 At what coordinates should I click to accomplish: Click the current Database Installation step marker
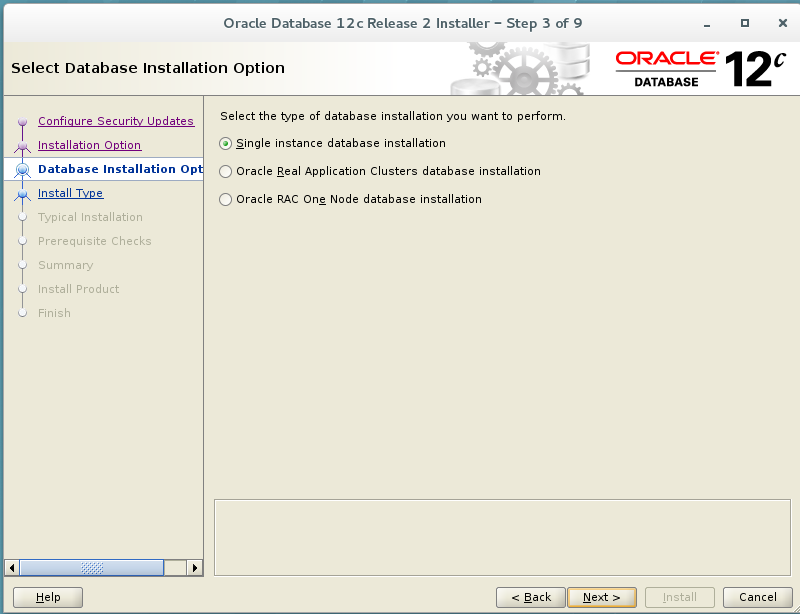point(22,169)
